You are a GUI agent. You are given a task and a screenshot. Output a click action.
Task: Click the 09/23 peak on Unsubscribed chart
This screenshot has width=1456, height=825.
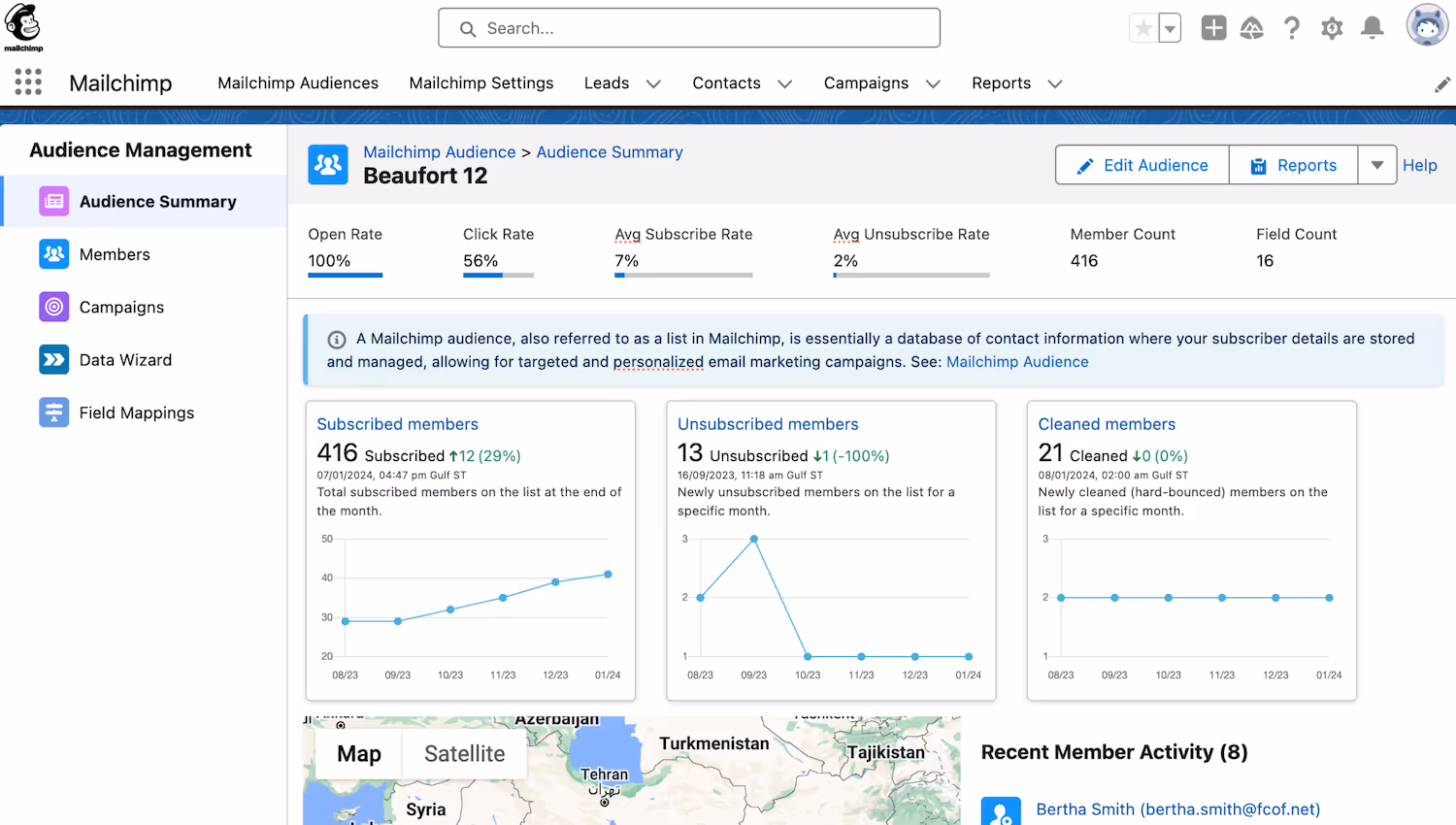point(754,539)
